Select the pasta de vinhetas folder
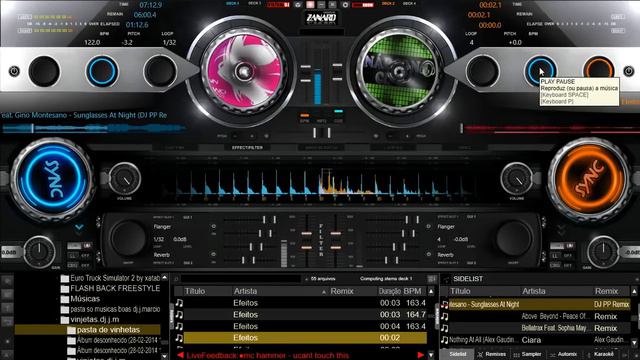This screenshot has height=360, width=640. coord(88,329)
